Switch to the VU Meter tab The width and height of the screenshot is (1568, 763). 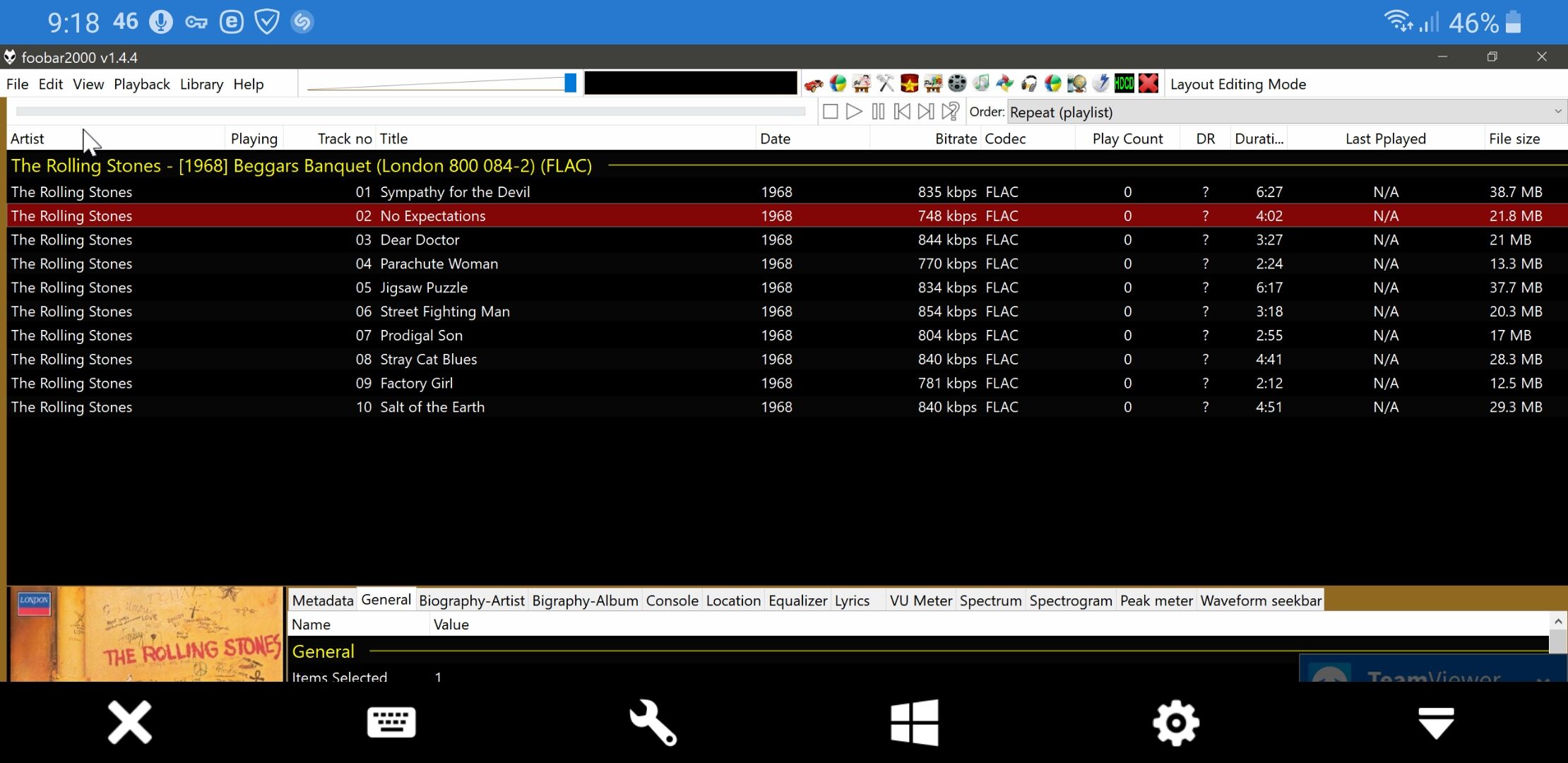tap(921, 601)
